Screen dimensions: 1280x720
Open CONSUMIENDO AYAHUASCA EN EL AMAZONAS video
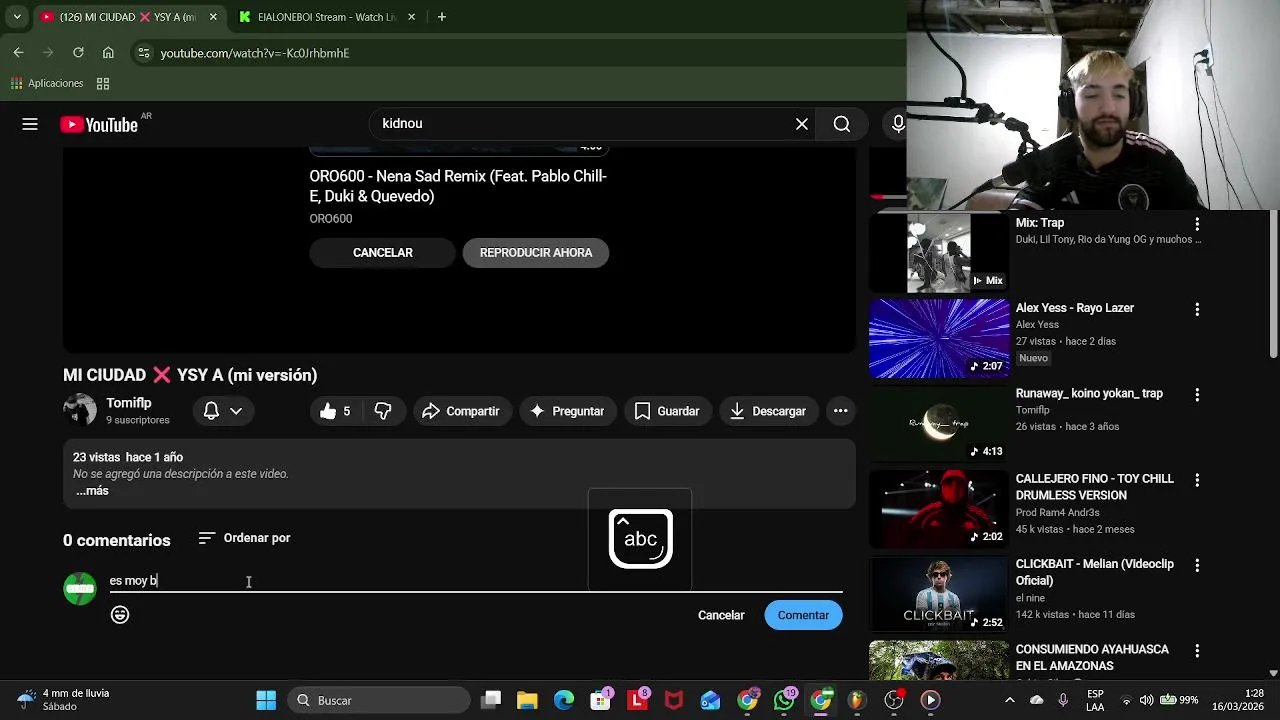(1092, 657)
